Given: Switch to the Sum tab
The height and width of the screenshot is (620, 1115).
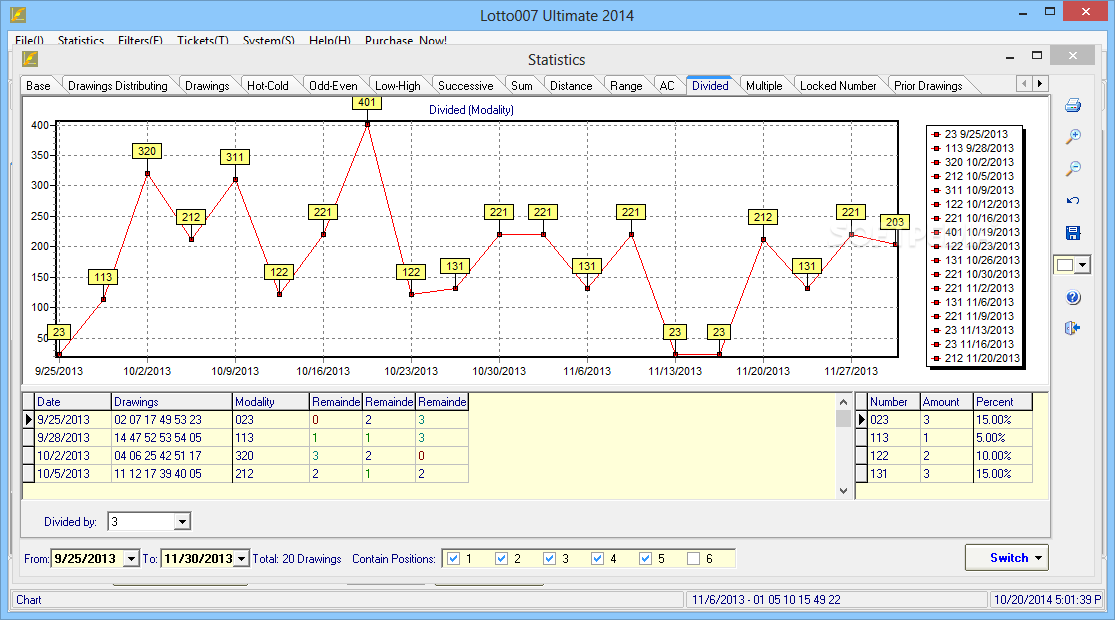Looking at the screenshot, I should tap(522, 85).
